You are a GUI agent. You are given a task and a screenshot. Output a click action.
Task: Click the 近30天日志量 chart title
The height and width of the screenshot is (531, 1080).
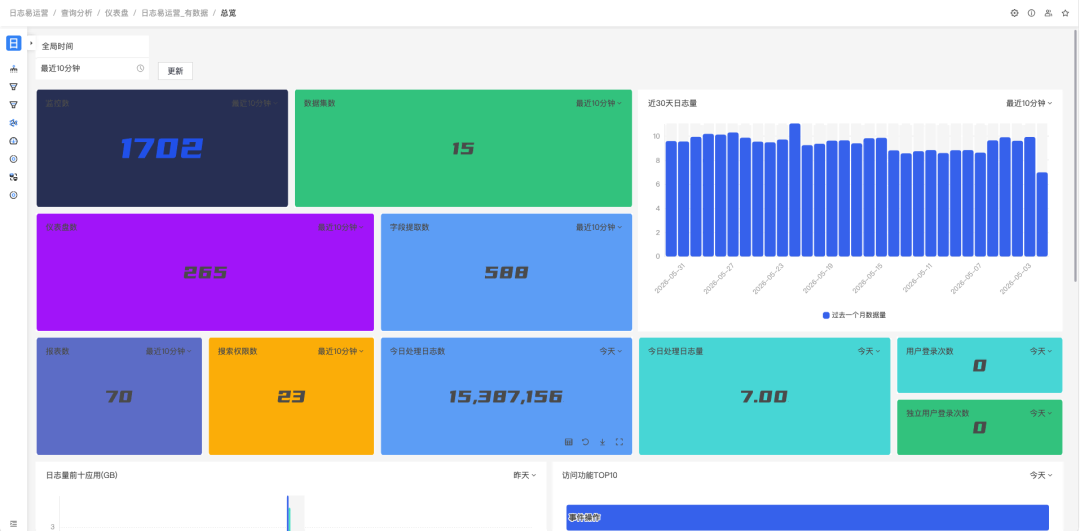672,103
